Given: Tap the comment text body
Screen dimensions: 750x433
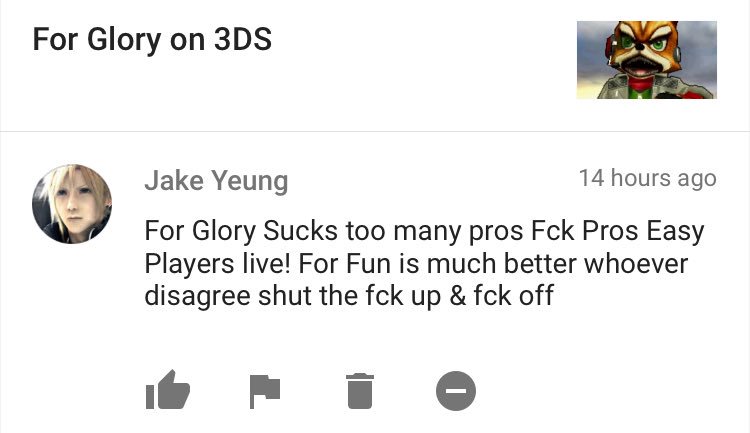Looking at the screenshot, I should [424, 263].
